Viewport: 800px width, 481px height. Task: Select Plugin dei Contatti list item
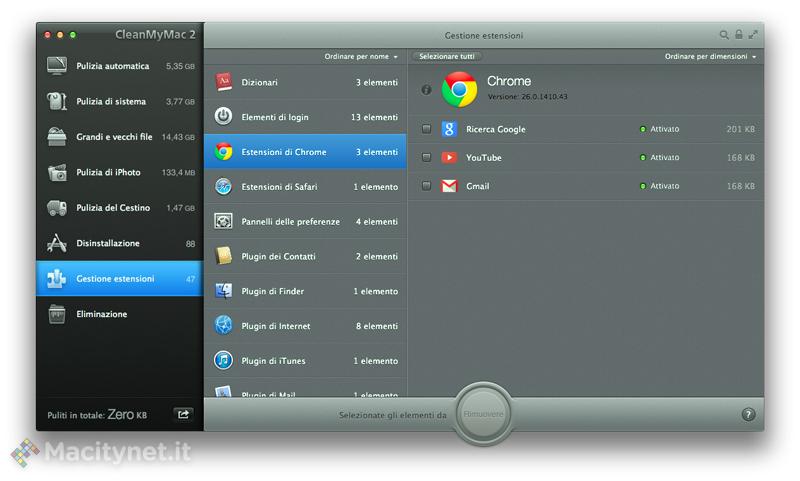[306, 256]
